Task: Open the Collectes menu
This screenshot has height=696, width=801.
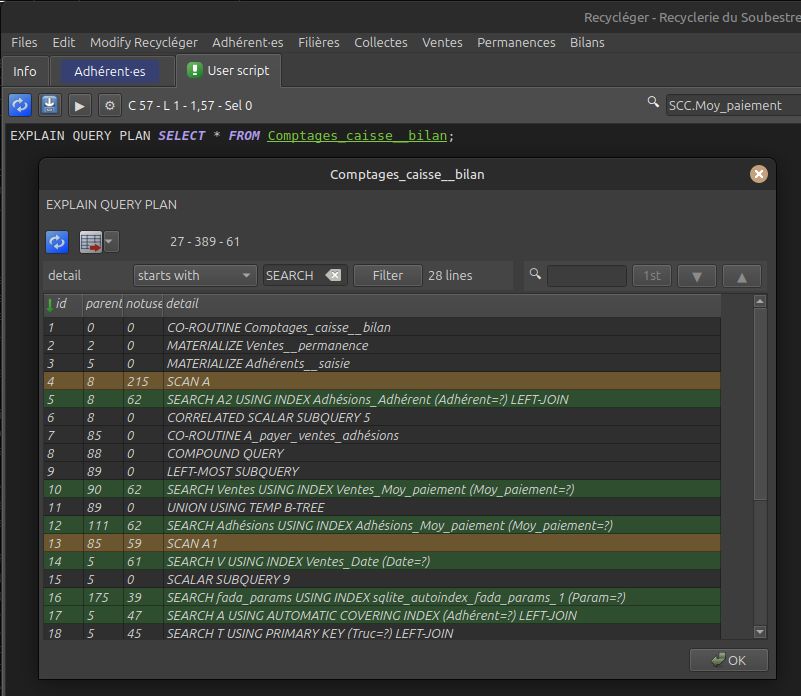Action: 381,42
